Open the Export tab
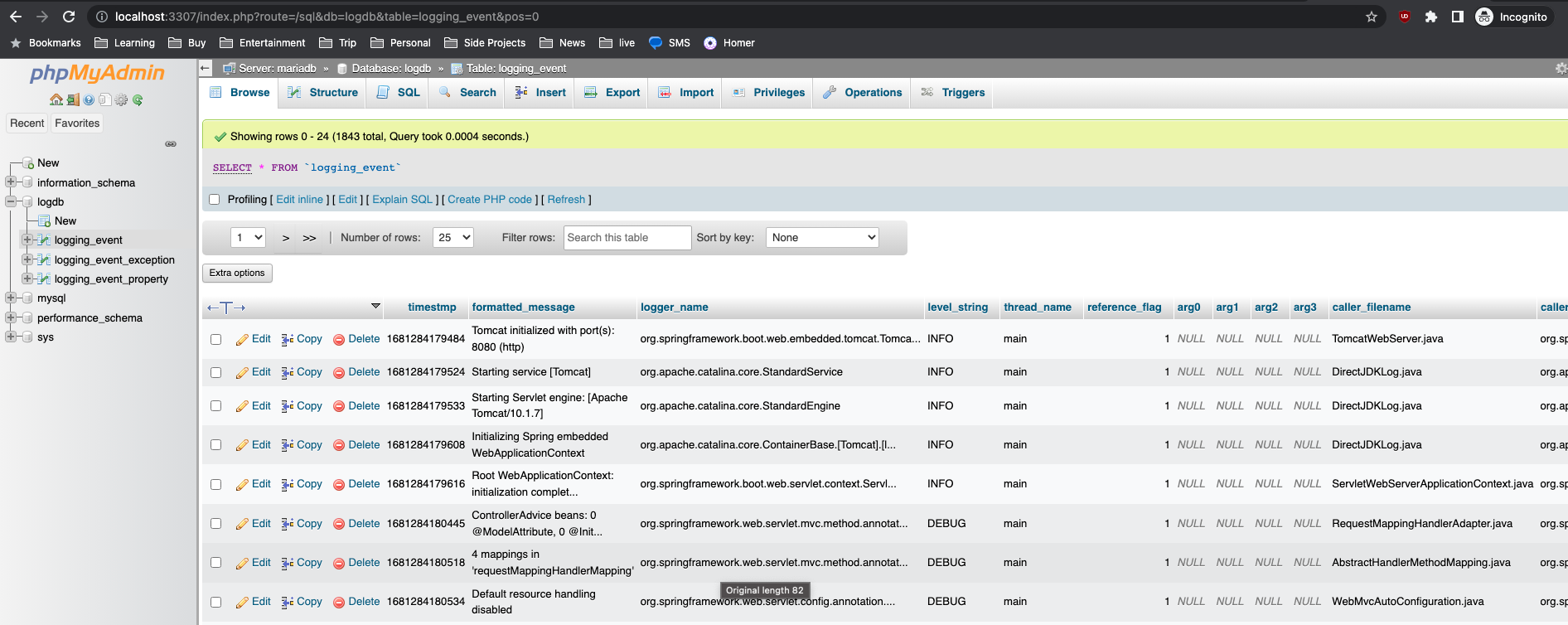Image resolution: width=1568 pixels, height=625 pixels. tap(612, 93)
